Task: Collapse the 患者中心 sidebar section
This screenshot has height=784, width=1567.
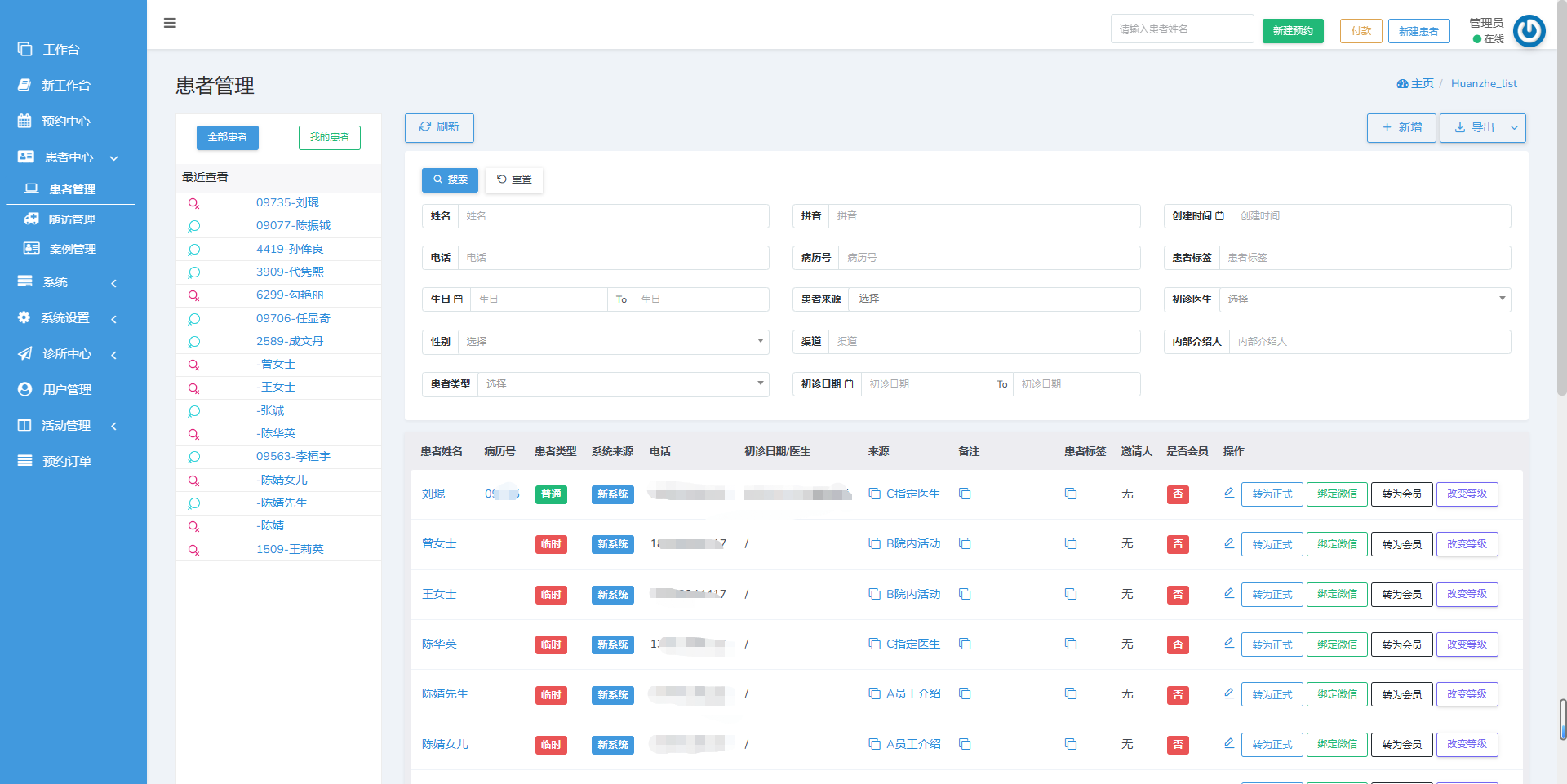Action: 69,157
